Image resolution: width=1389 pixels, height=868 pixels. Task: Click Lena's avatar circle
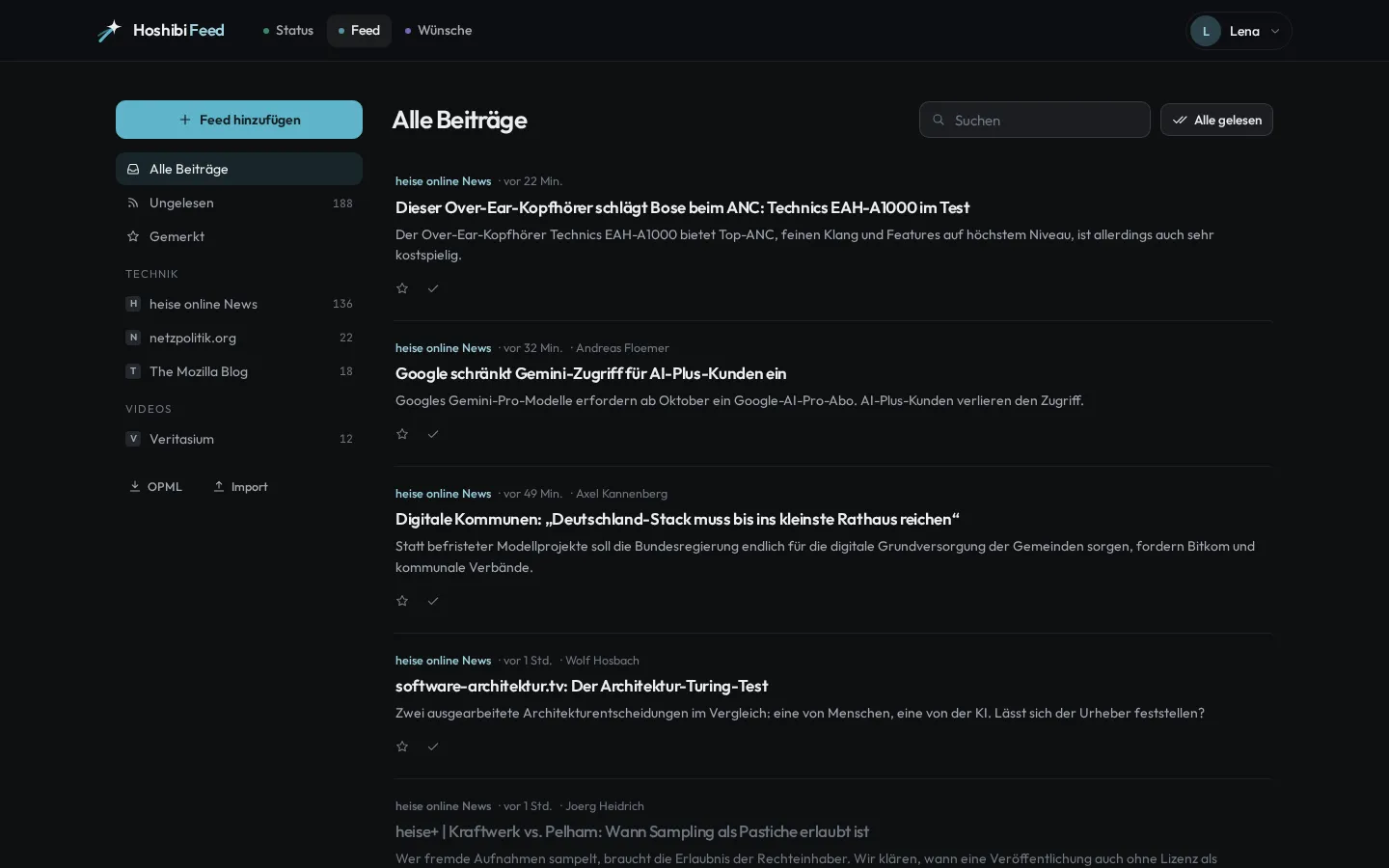click(x=1206, y=31)
